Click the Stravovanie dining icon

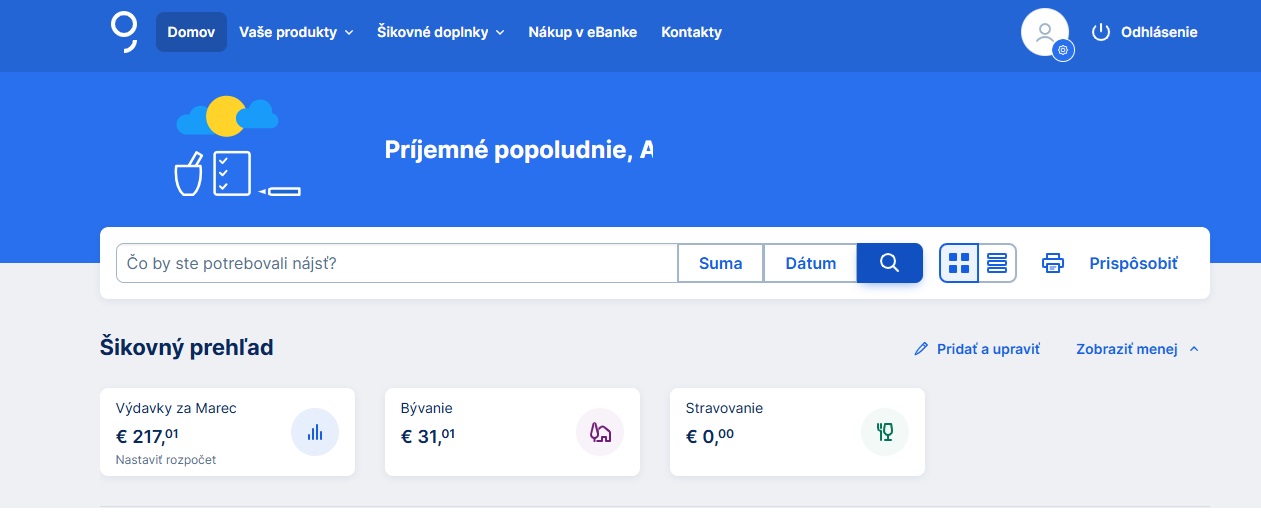click(885, 432)
